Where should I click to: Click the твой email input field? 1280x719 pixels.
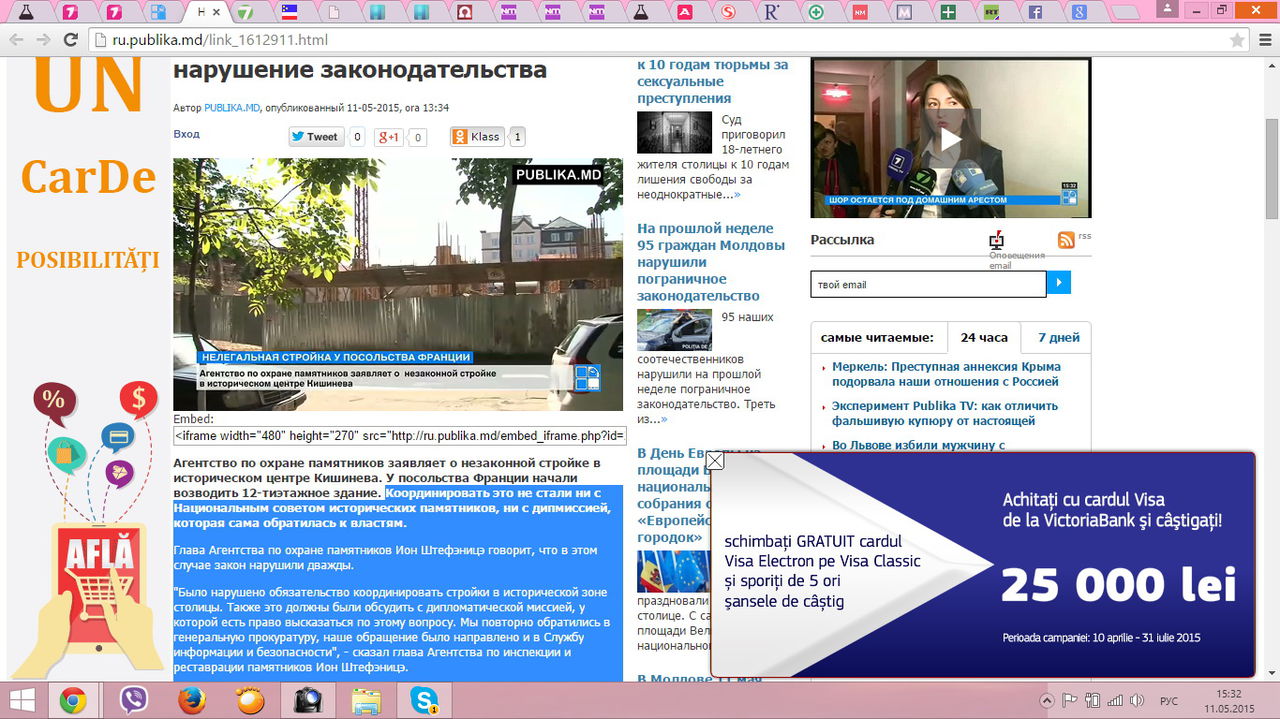click(x=928, y=284)
